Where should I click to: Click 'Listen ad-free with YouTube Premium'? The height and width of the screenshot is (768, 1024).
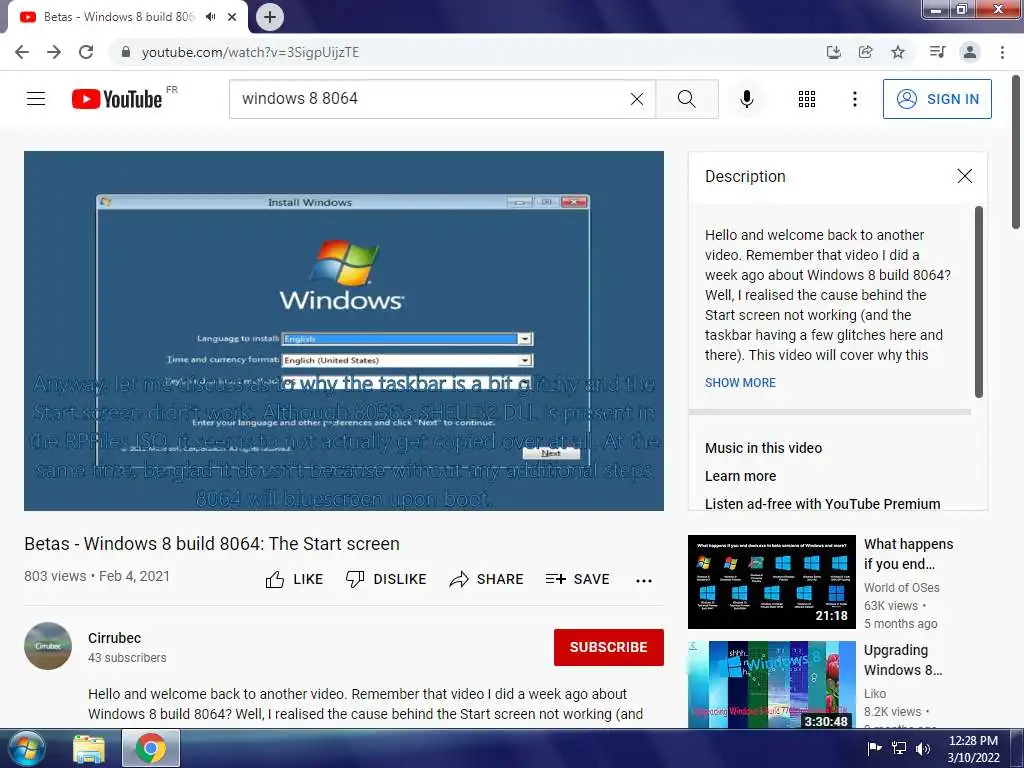(x=823, y=504)
